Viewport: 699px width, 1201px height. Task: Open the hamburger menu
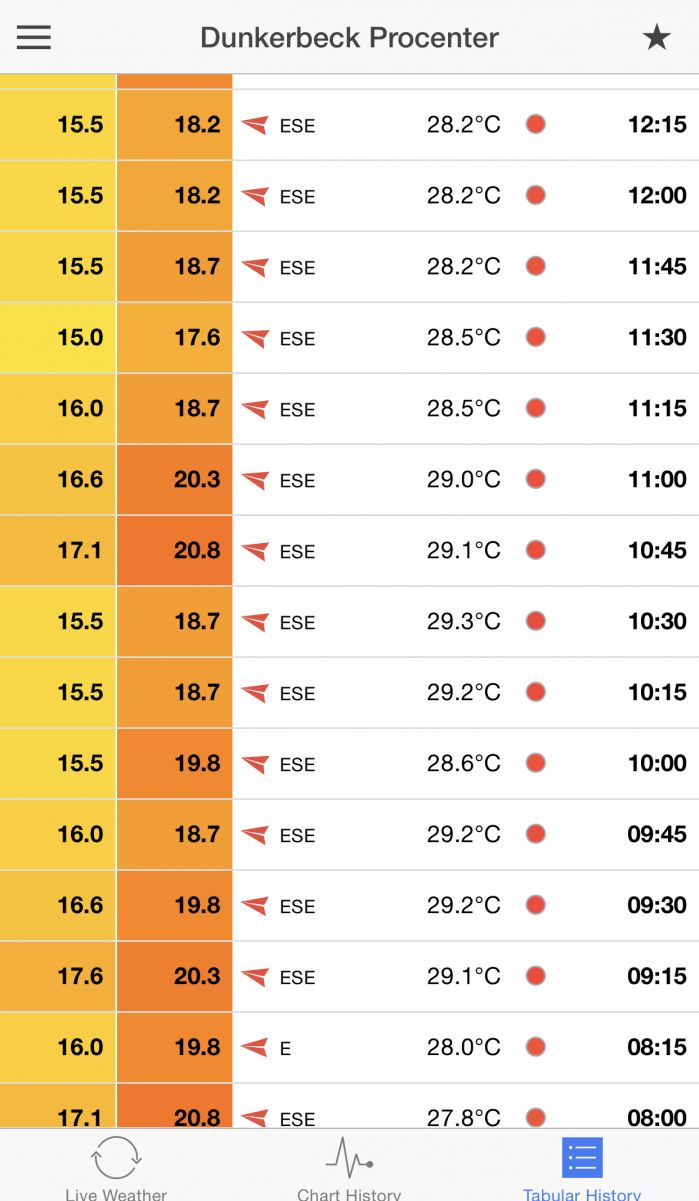[34, 38]
